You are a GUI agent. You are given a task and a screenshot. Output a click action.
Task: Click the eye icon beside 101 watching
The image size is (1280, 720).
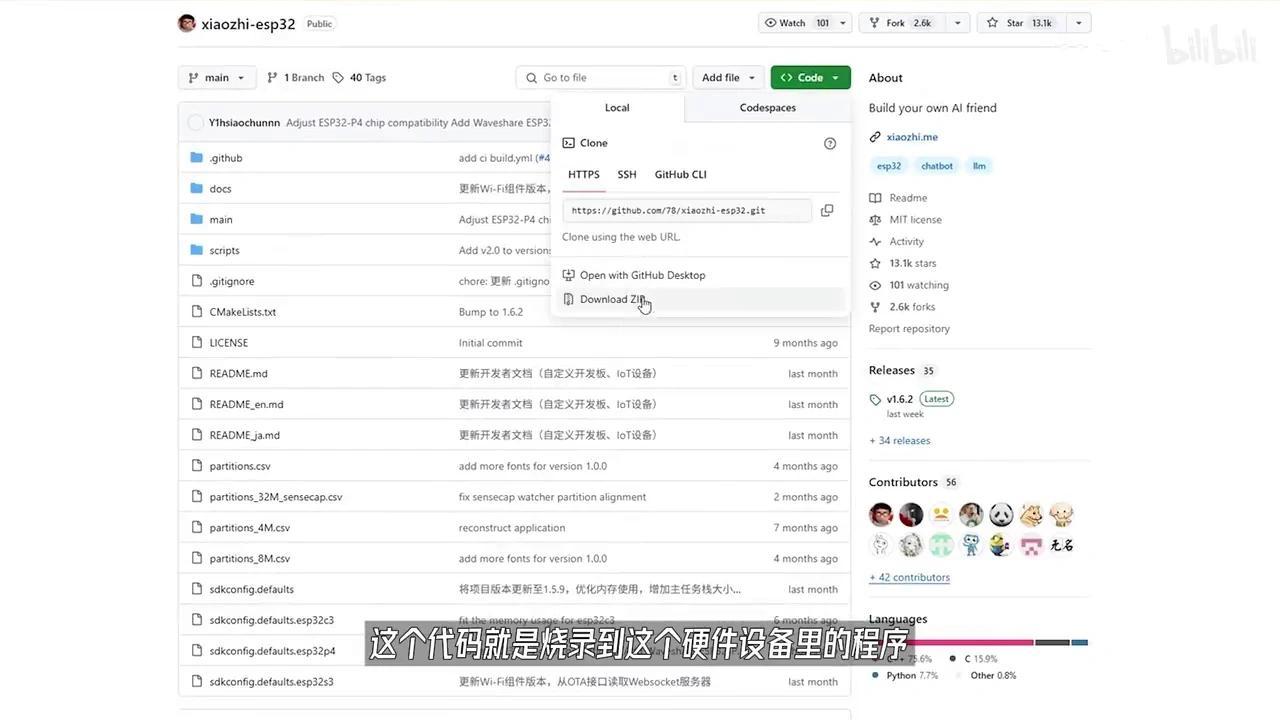pos(876,286)
